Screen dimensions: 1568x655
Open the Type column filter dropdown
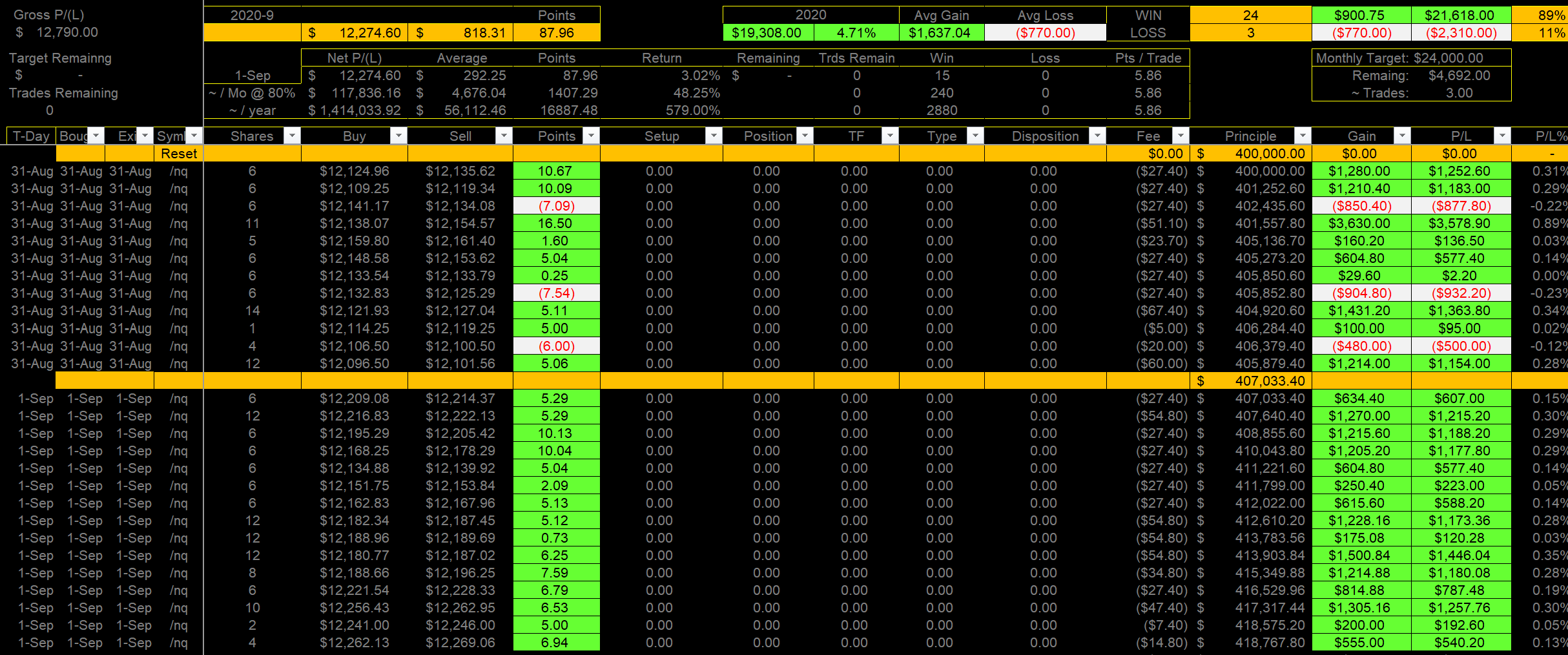pyautogui.click(x=976, y=136)
